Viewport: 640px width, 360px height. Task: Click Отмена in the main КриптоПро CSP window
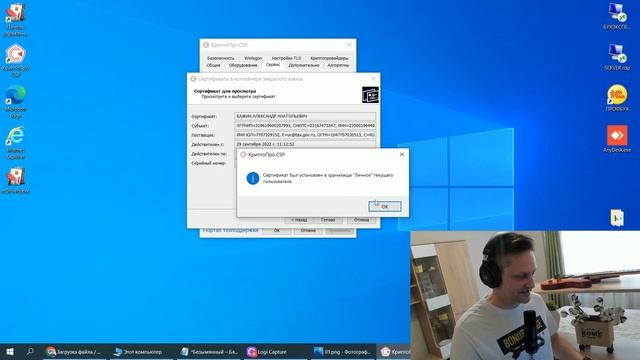coord(308,231)
